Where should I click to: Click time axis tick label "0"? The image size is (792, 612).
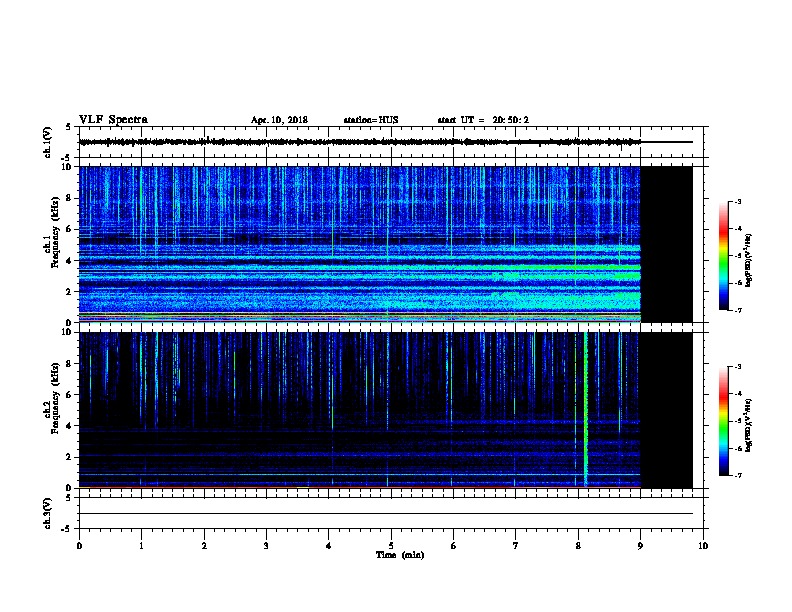click(79, 546)
